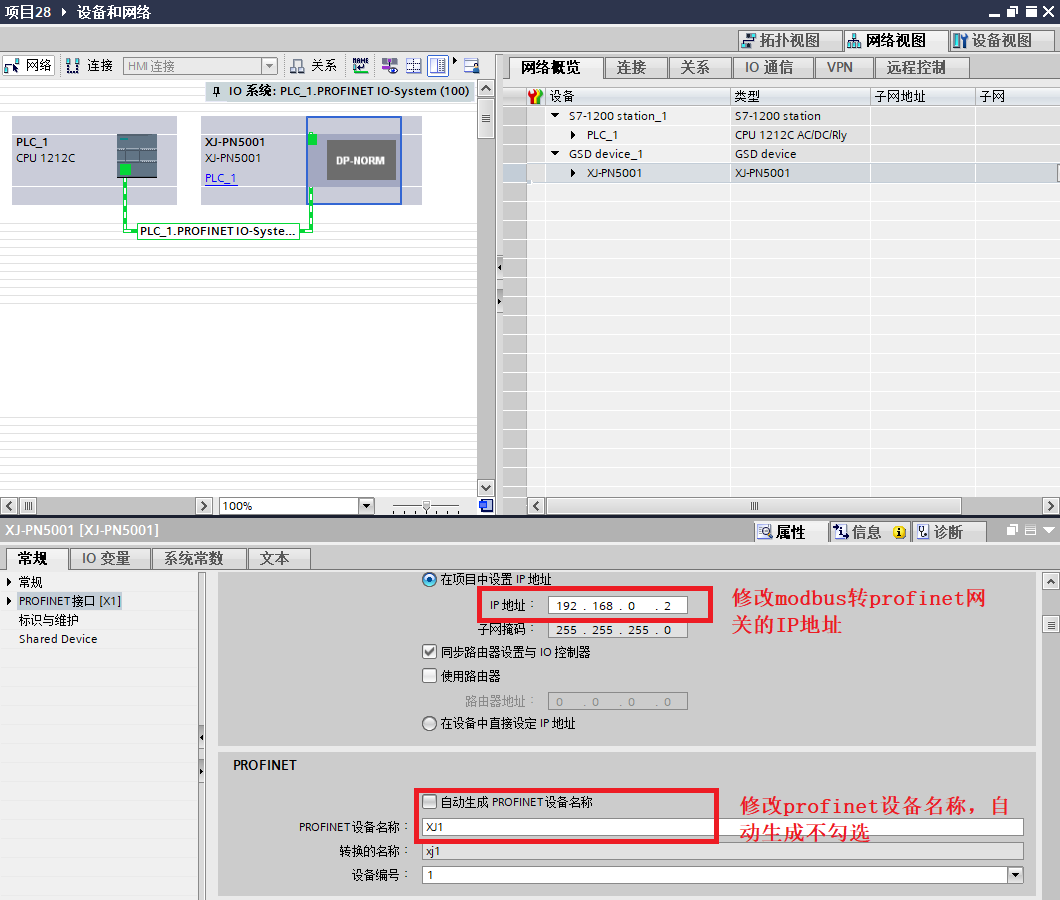Select the PLC_1 CPU 1212C device image
1060x900 pixels.
137,156
